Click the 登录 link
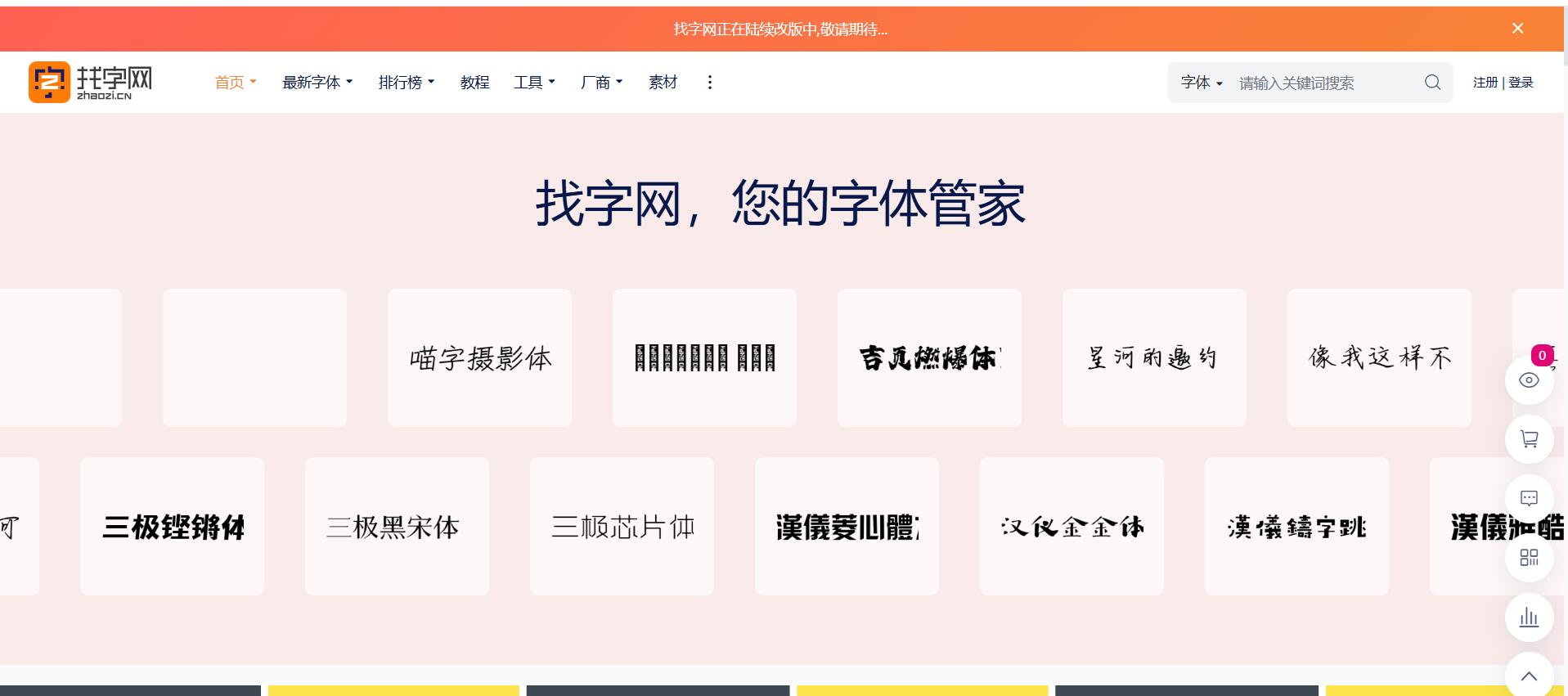Image resolution: width=1568 pixels, height=696 pixels. pyautogui.click(x=1521, y=83)
